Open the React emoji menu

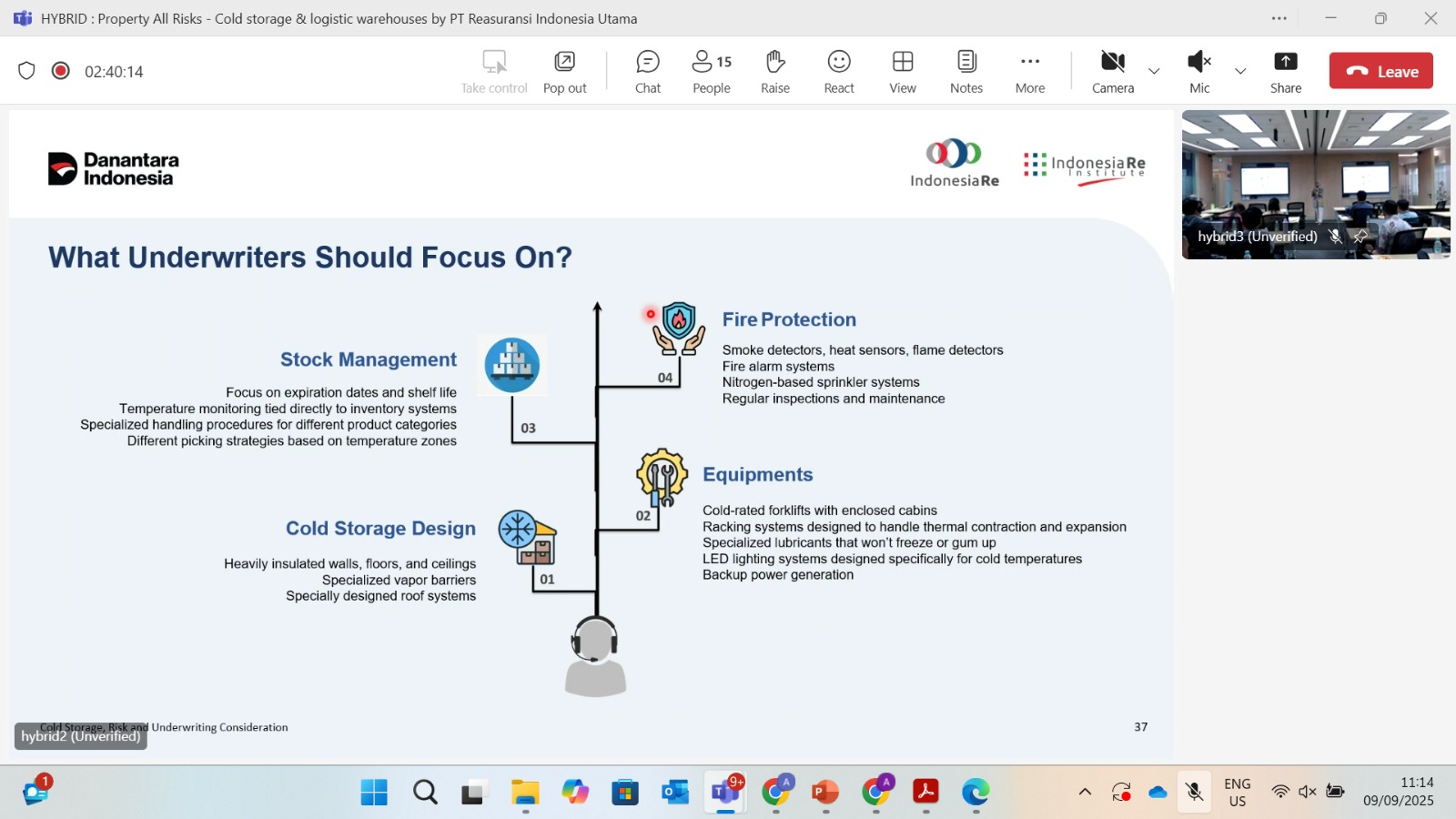[838, 72]
